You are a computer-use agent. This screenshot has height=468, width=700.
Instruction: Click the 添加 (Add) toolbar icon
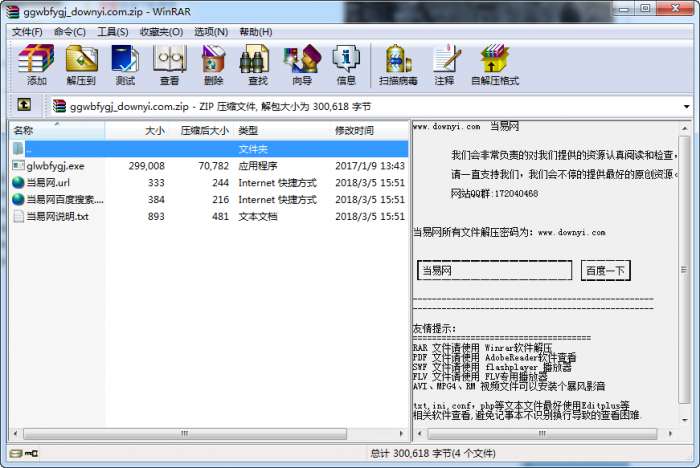(36, 65)
